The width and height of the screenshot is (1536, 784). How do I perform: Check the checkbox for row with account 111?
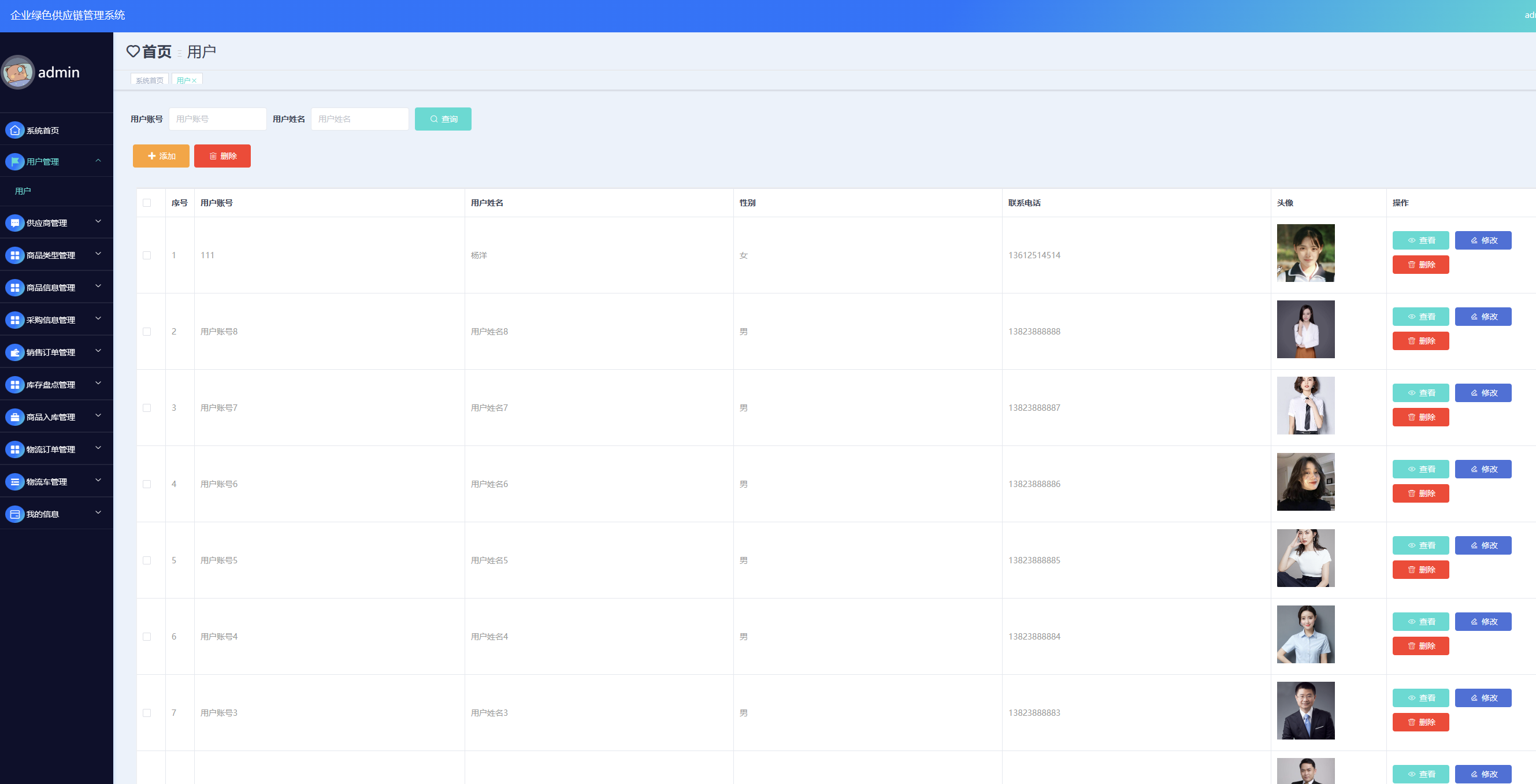[147, 255]
